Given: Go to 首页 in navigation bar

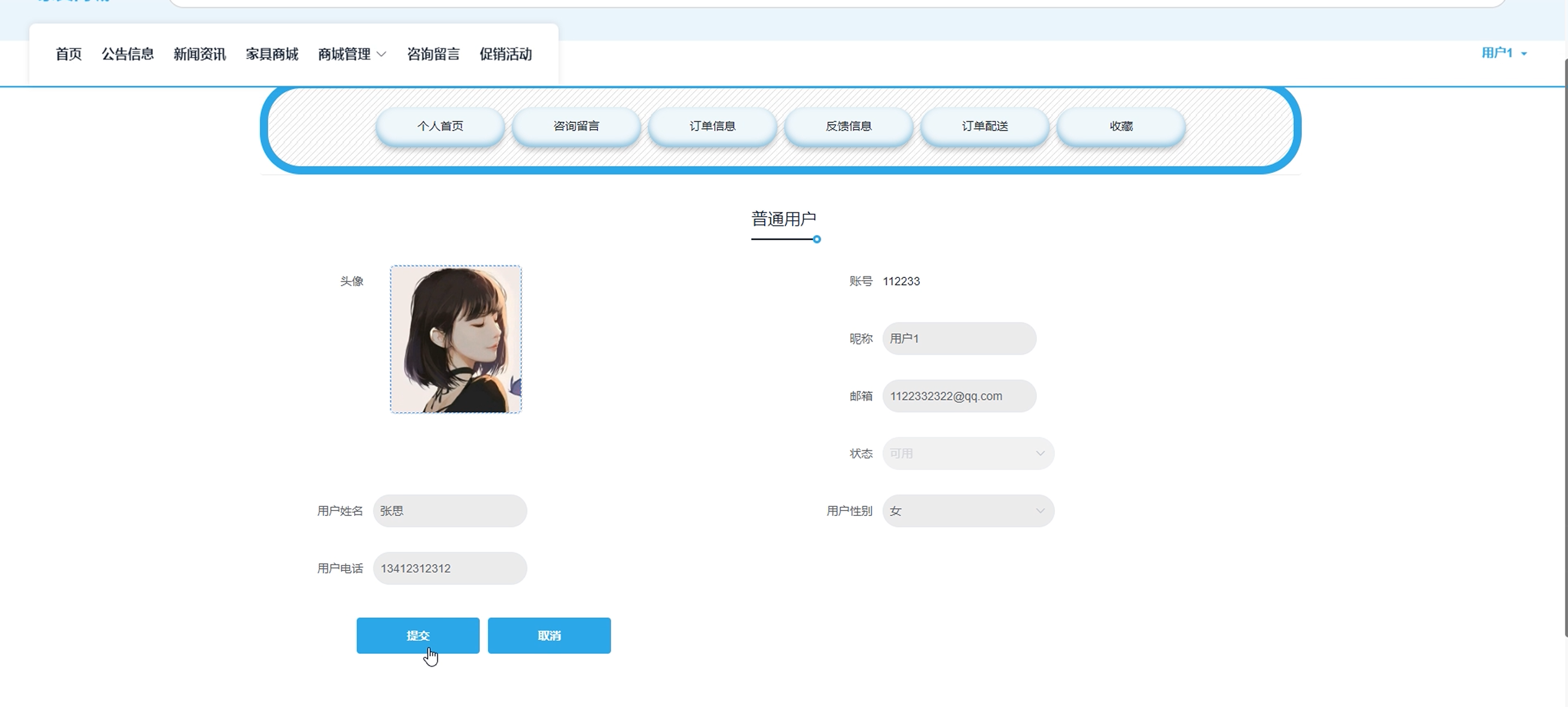Looking at the screenshot, I should coord(68,54).
